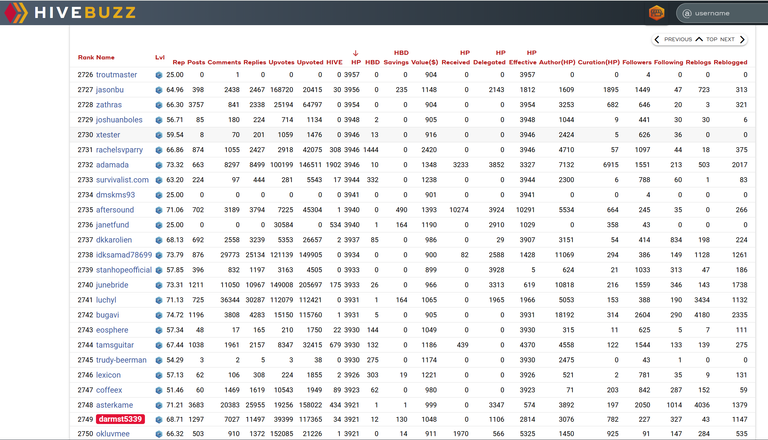Click level badge icon for dmskms93

coord(159,195)
